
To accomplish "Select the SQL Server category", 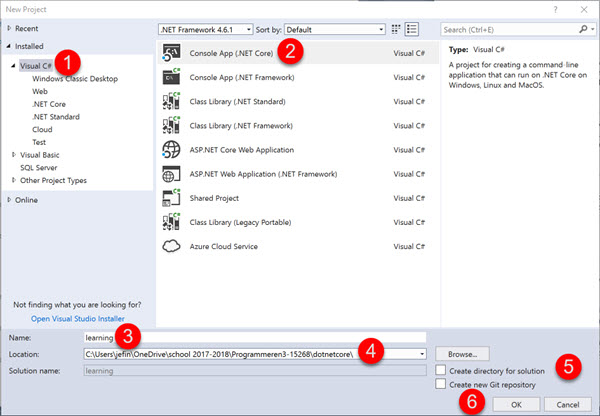I will click(x=39, y=168).
